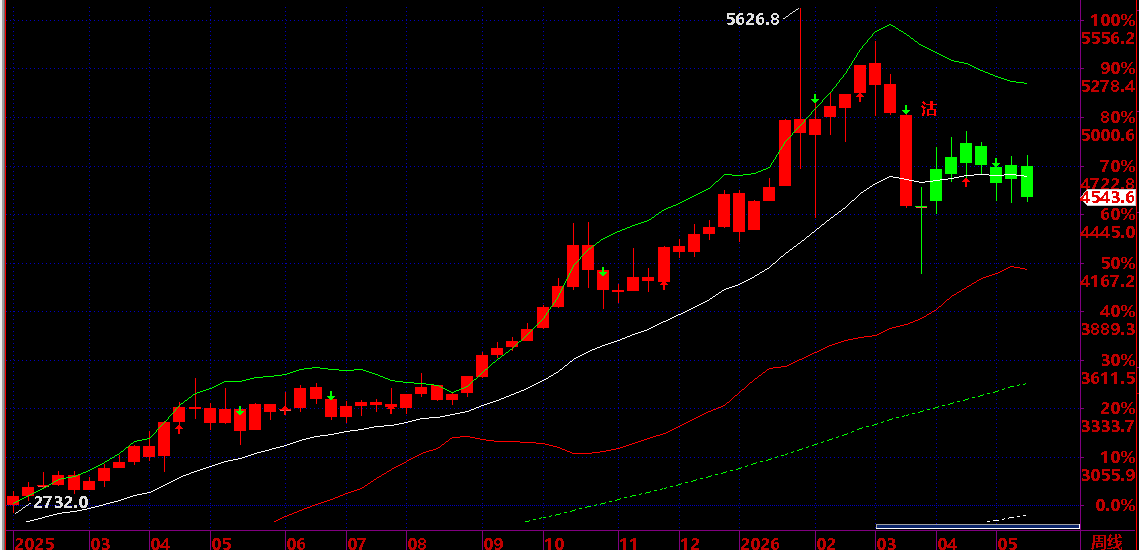Screen dimensions: 1139x550
Task: Click the green arrow above May 2025 candle
Action: tap(240, 411)
